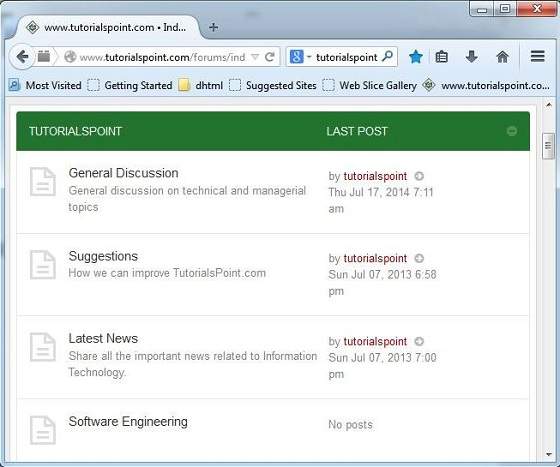Collapse the TUTORIALSPOINT category with round toggle
560x467 pixels.
pos(512,131)
